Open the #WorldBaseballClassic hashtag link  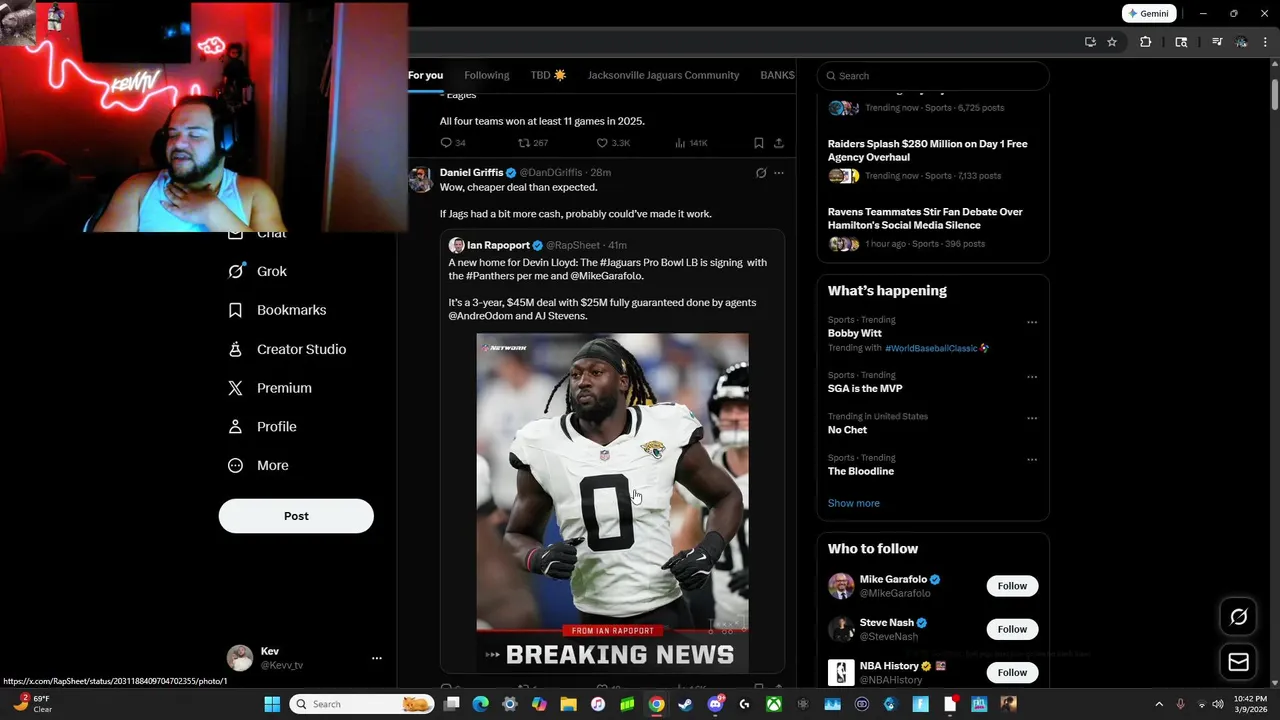[x=932, y=348]
